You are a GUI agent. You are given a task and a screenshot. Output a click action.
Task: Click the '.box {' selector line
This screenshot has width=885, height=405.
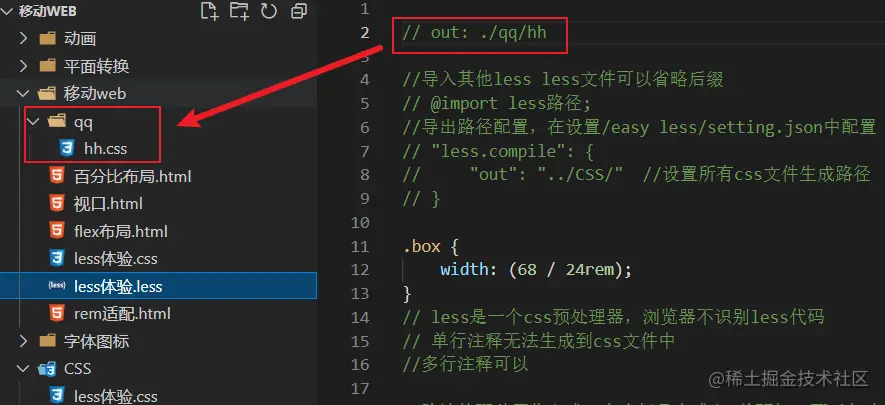431,246
